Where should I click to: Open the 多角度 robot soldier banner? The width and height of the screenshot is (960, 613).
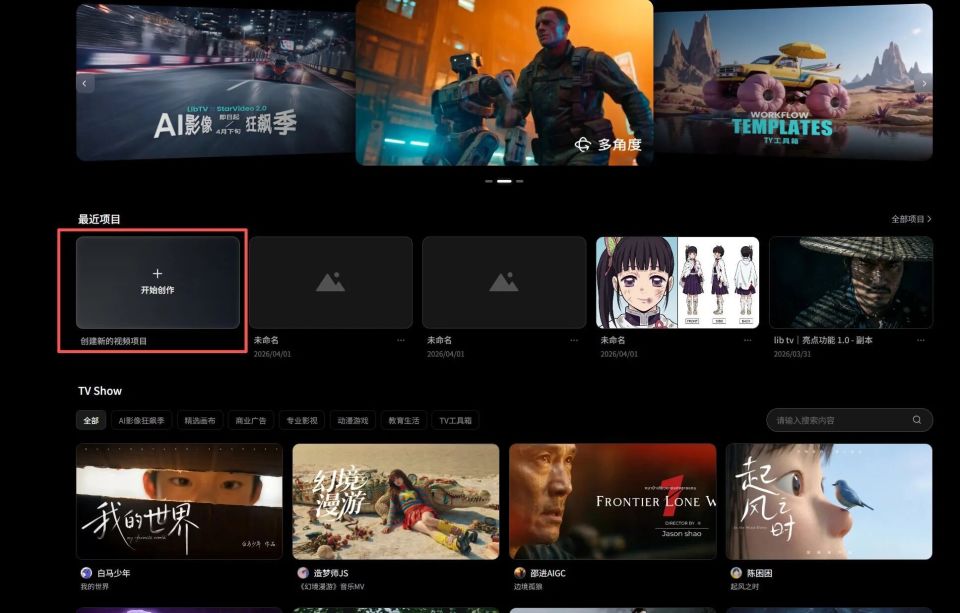(x=504, y=82)
